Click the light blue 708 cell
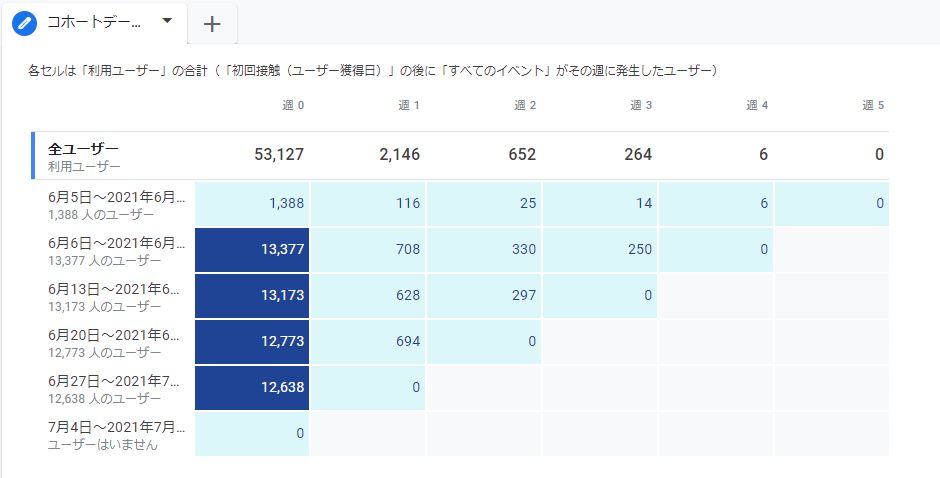 click(368, 250)
